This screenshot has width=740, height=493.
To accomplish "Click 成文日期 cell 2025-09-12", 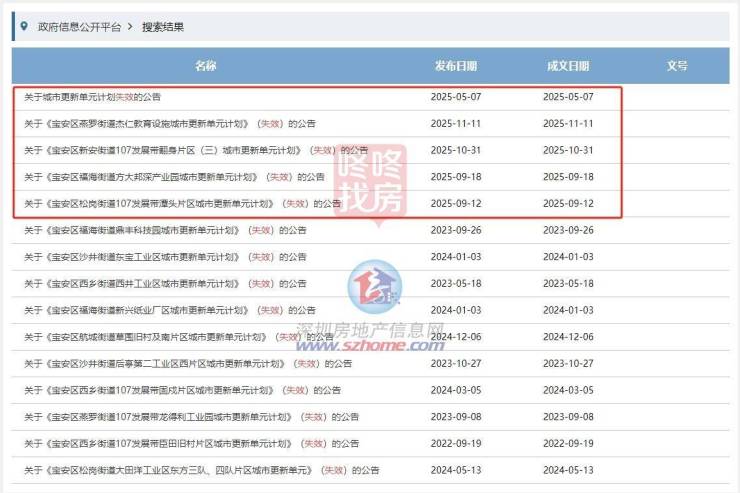I will pos(568,203).
